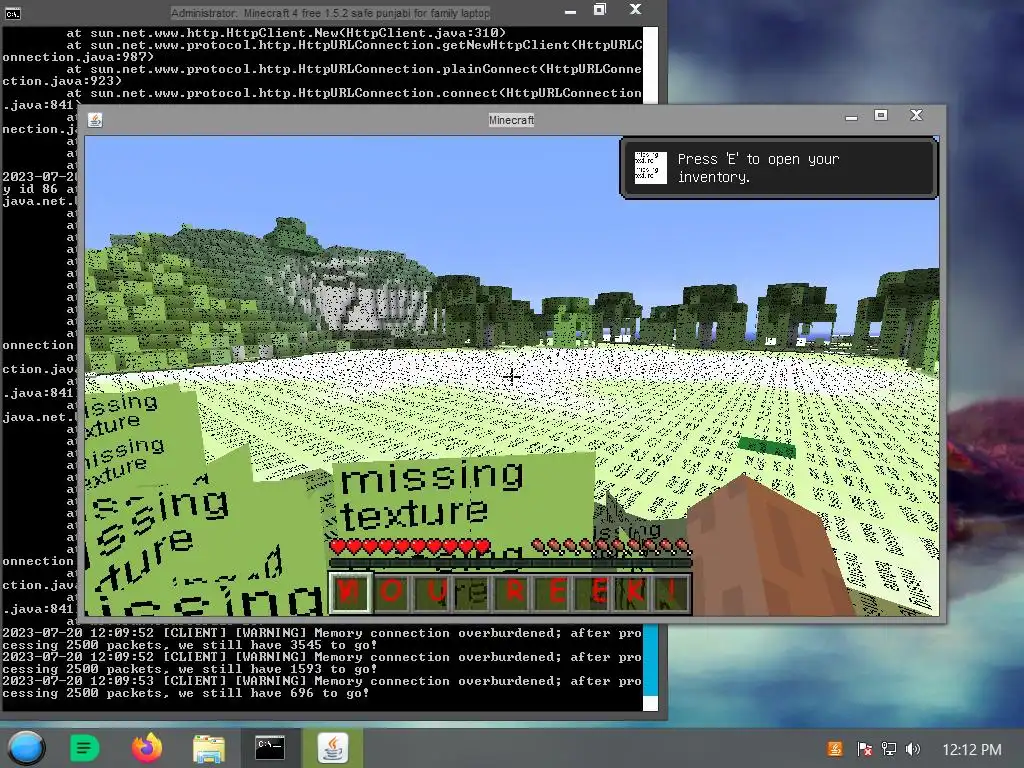
Task: Open the network tray icon
Action: coord(889,749)
